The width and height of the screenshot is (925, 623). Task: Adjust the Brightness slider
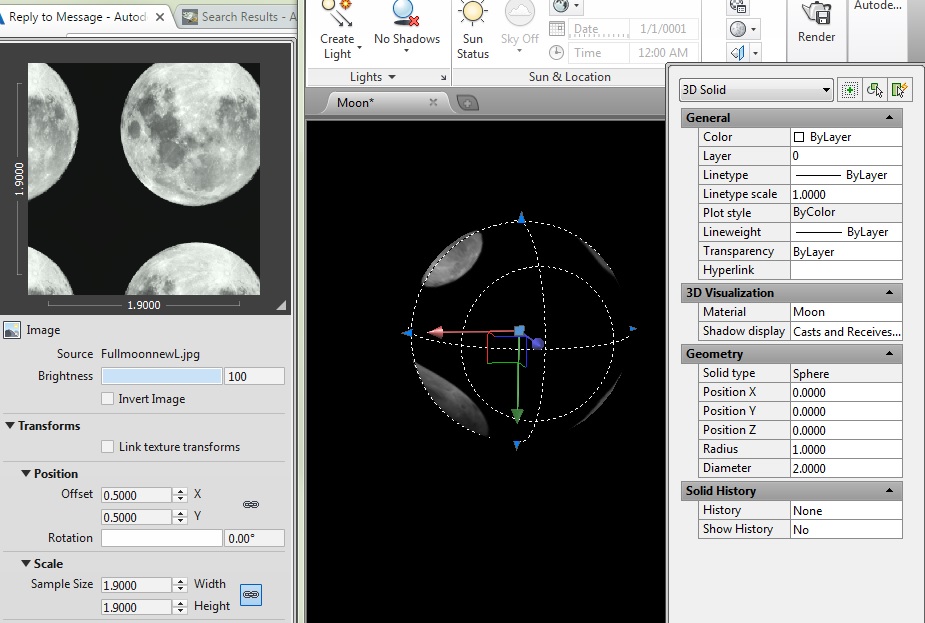point(161,375)
